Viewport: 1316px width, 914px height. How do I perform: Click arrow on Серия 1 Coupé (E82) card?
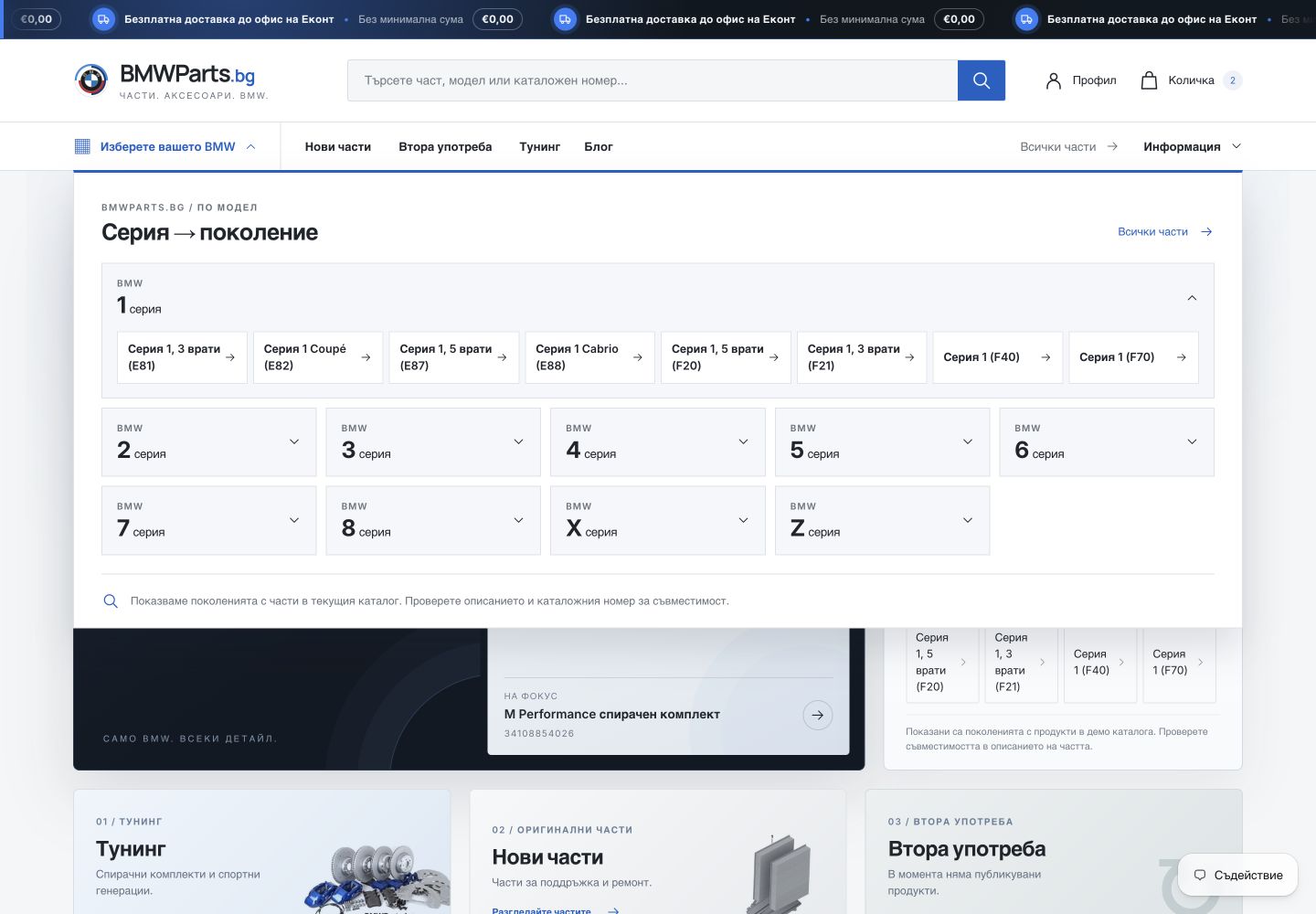click(x=366, y=357)
